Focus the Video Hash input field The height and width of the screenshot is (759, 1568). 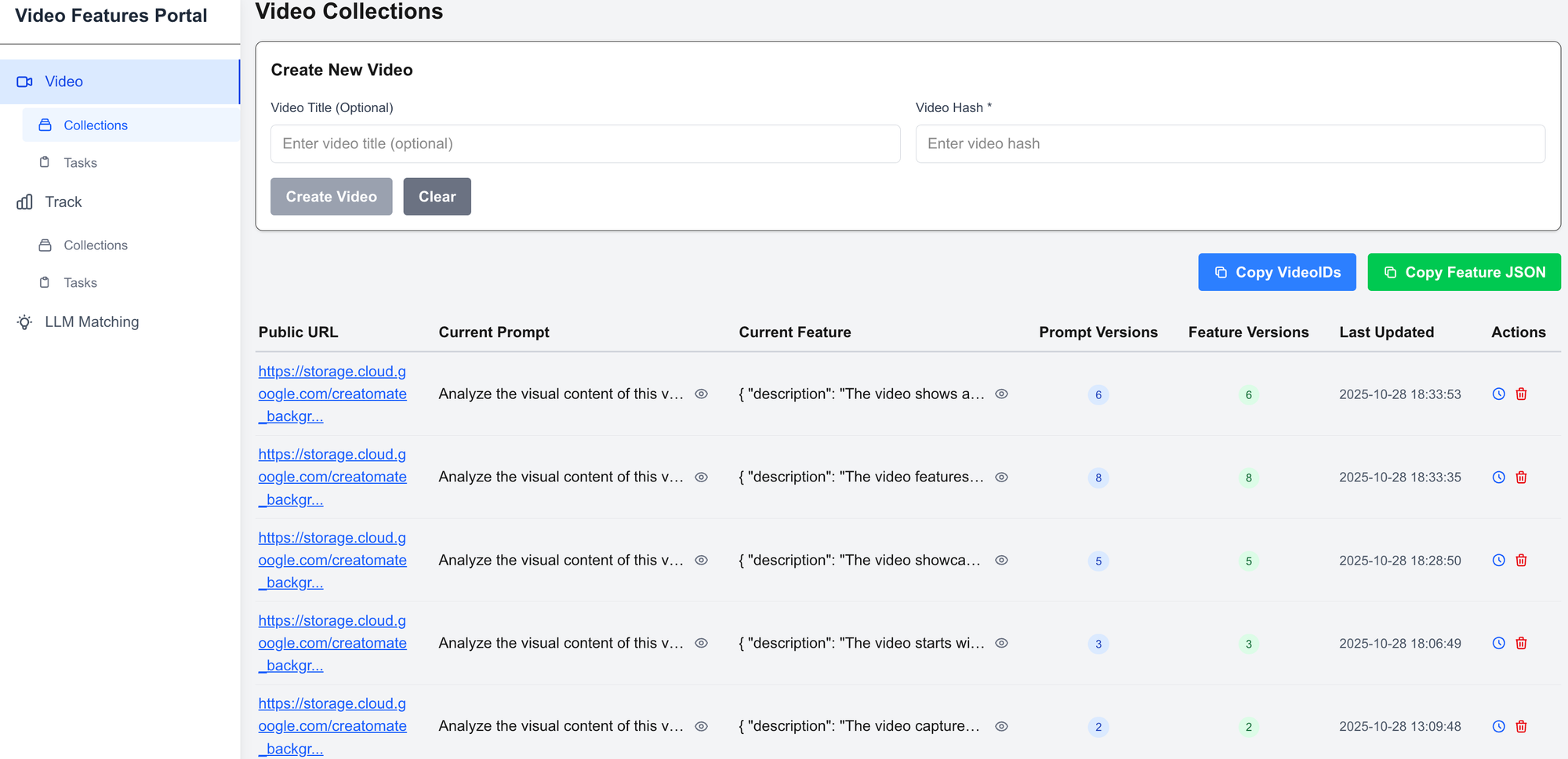pos(1229,144)
